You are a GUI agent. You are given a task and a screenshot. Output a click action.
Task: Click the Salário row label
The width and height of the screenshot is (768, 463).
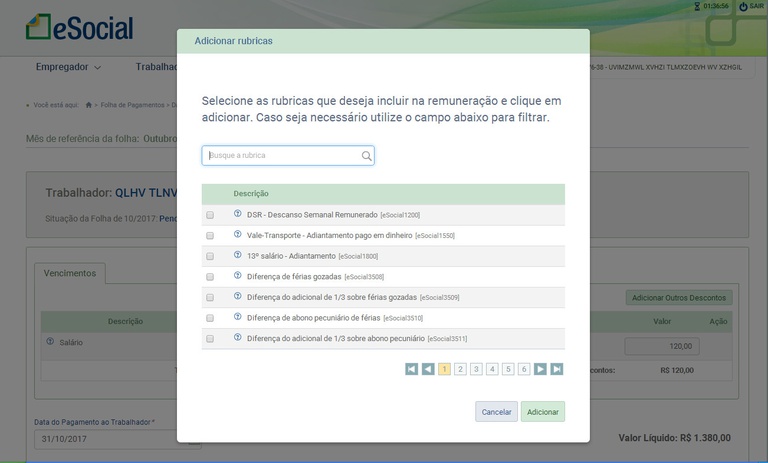tap(71, 342)
